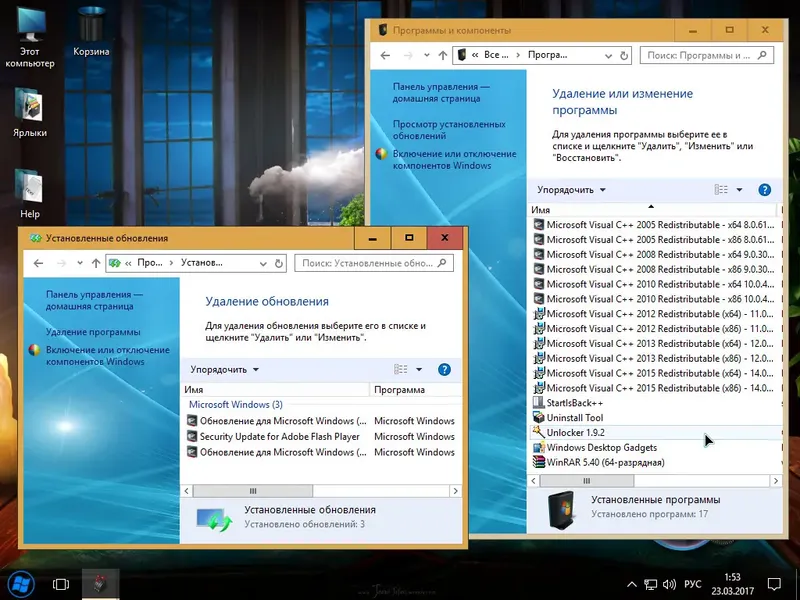Open help in Установленные обновления toolbar
The height and width of the screenshot is (600, 800).
[x=444, y=369]
